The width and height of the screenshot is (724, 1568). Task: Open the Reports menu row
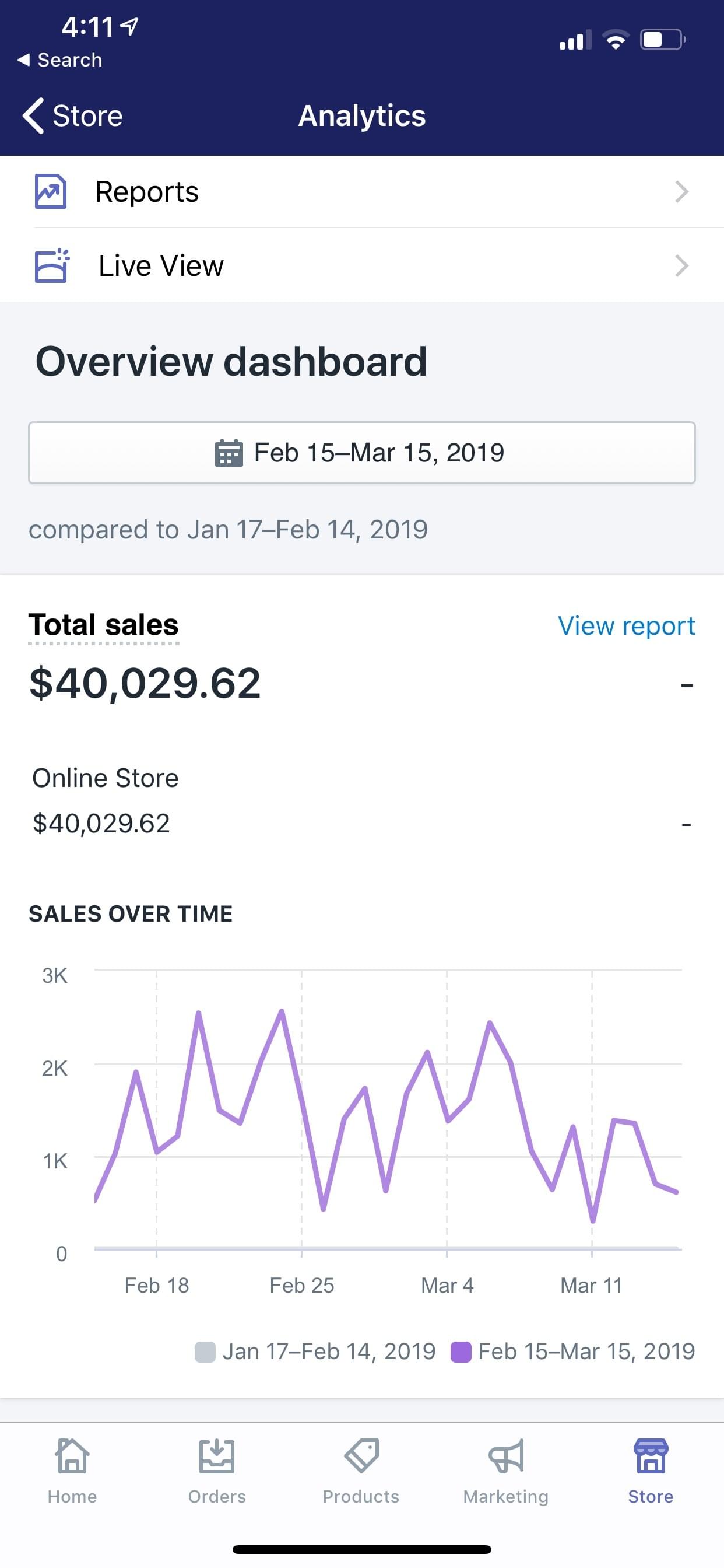pyautogui.click(x=361, y=192)
